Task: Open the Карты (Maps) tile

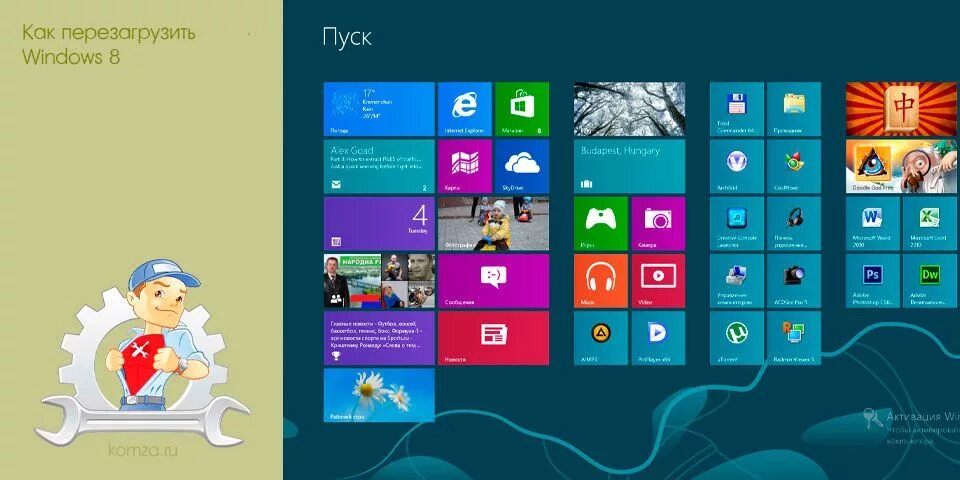Action: [x=465, y=167]
